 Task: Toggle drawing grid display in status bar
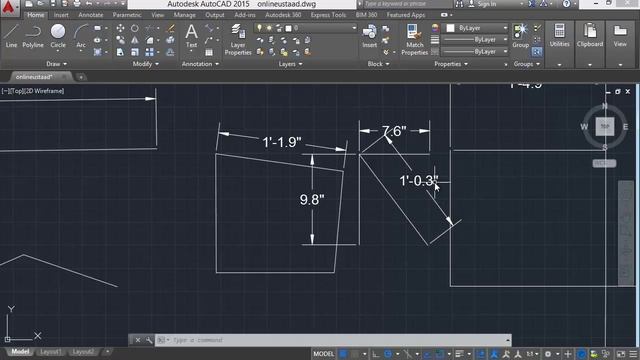tap(343, 354)
